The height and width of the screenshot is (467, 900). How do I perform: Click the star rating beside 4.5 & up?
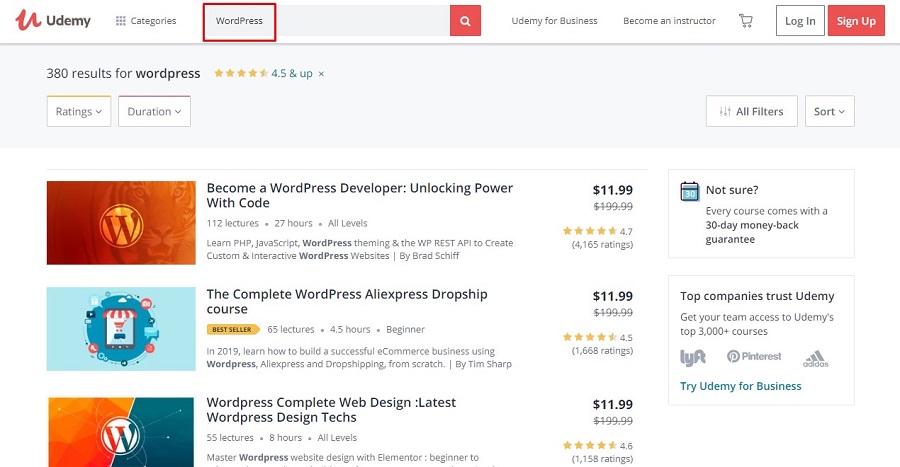(x=241, y=73)
